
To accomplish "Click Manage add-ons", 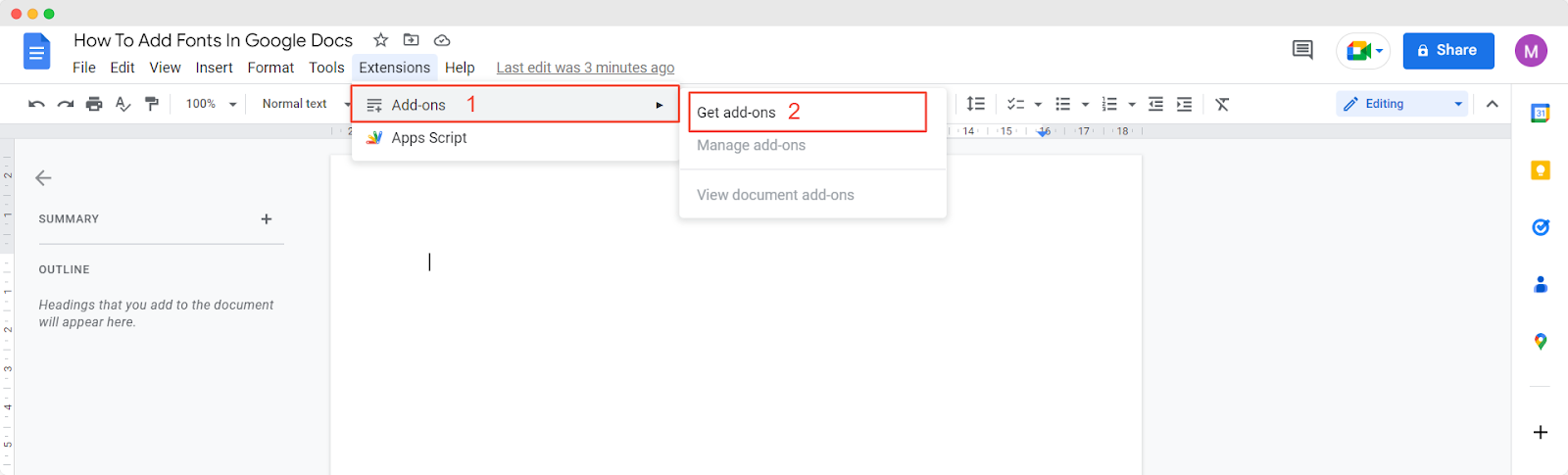I will [812, 145].
